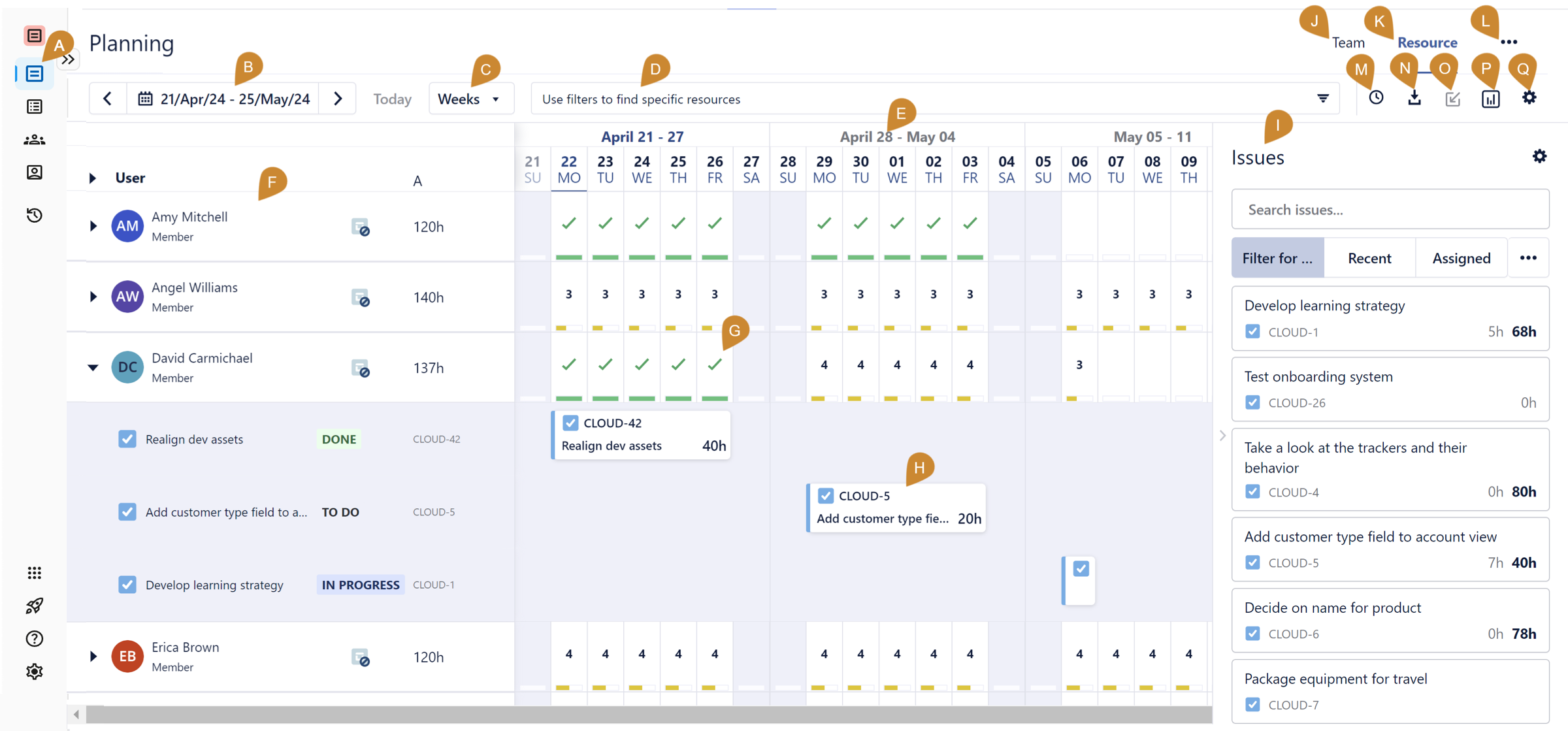
Task: Open the history panel in the left sidebar
Action: click(x=34, y=215)
